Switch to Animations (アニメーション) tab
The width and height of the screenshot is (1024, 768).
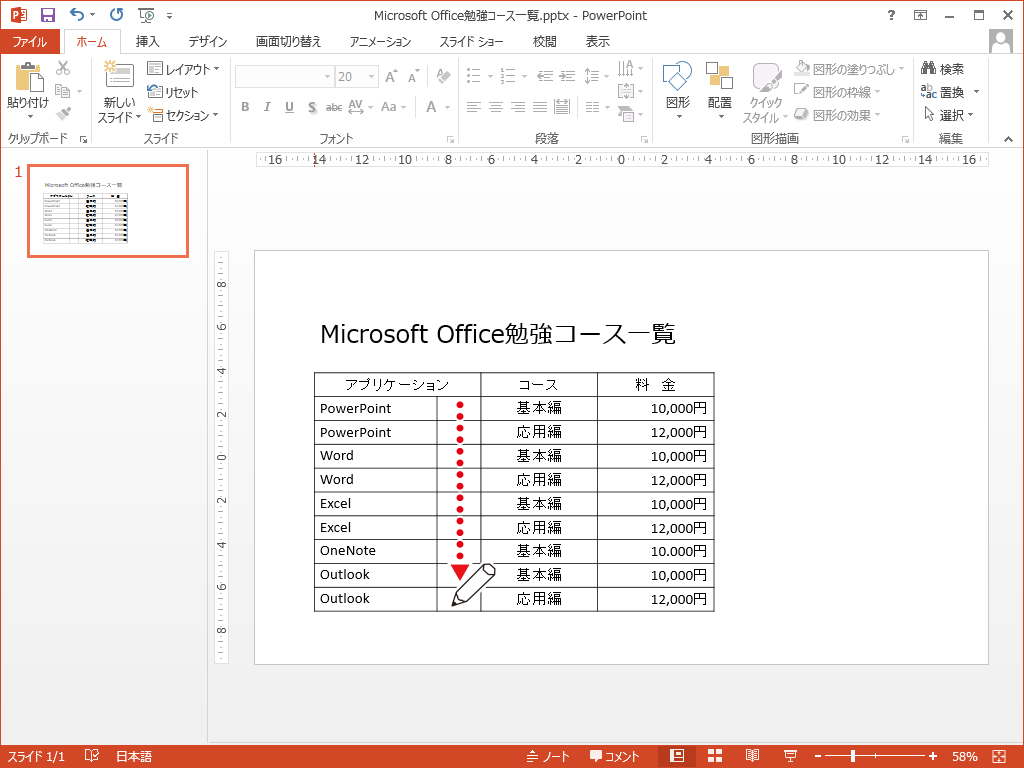point(380,41)
